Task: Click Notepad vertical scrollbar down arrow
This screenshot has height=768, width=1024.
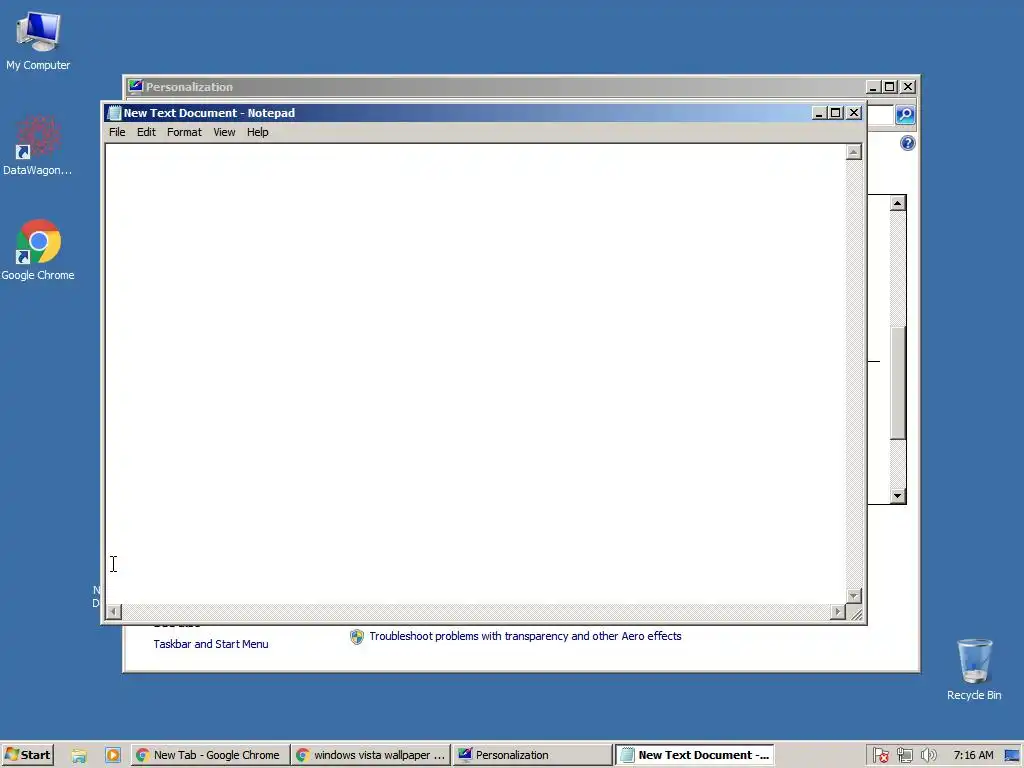Action: (854, 596)
